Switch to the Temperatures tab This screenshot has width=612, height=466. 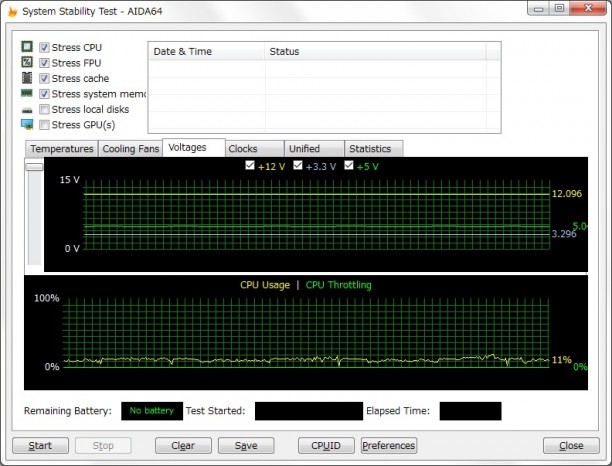(62, 149)
